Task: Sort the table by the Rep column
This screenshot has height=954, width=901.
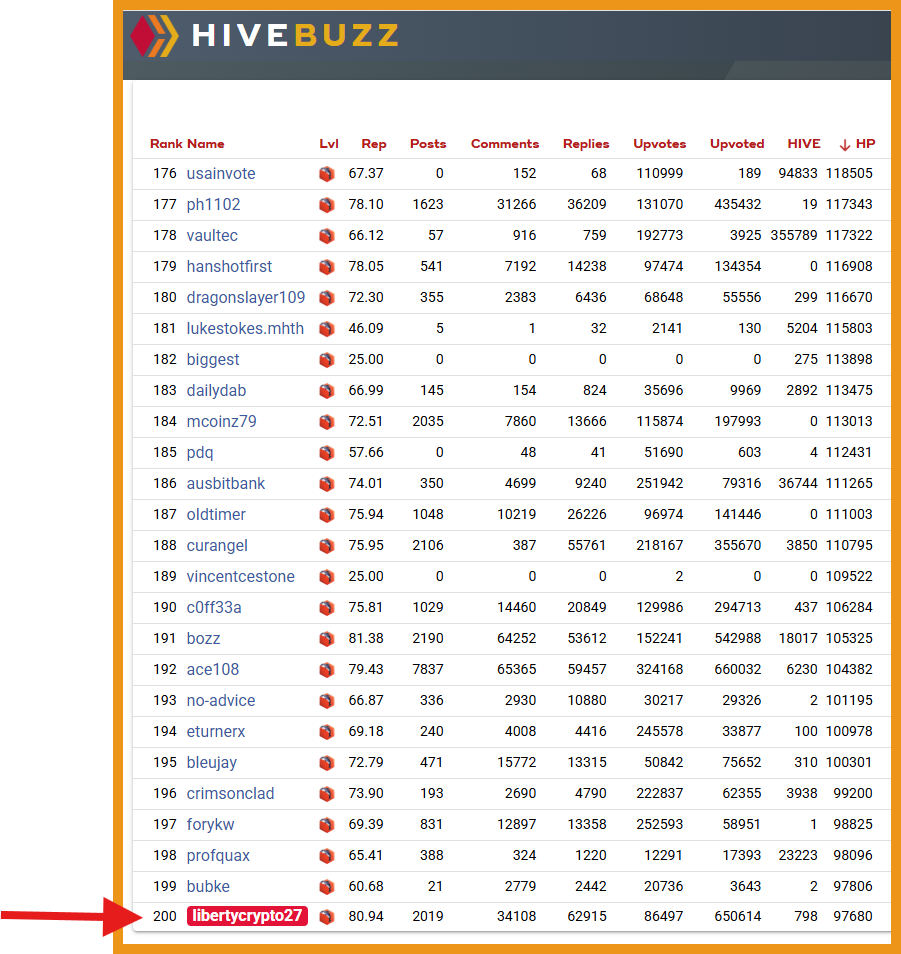Action: (374, 144)
